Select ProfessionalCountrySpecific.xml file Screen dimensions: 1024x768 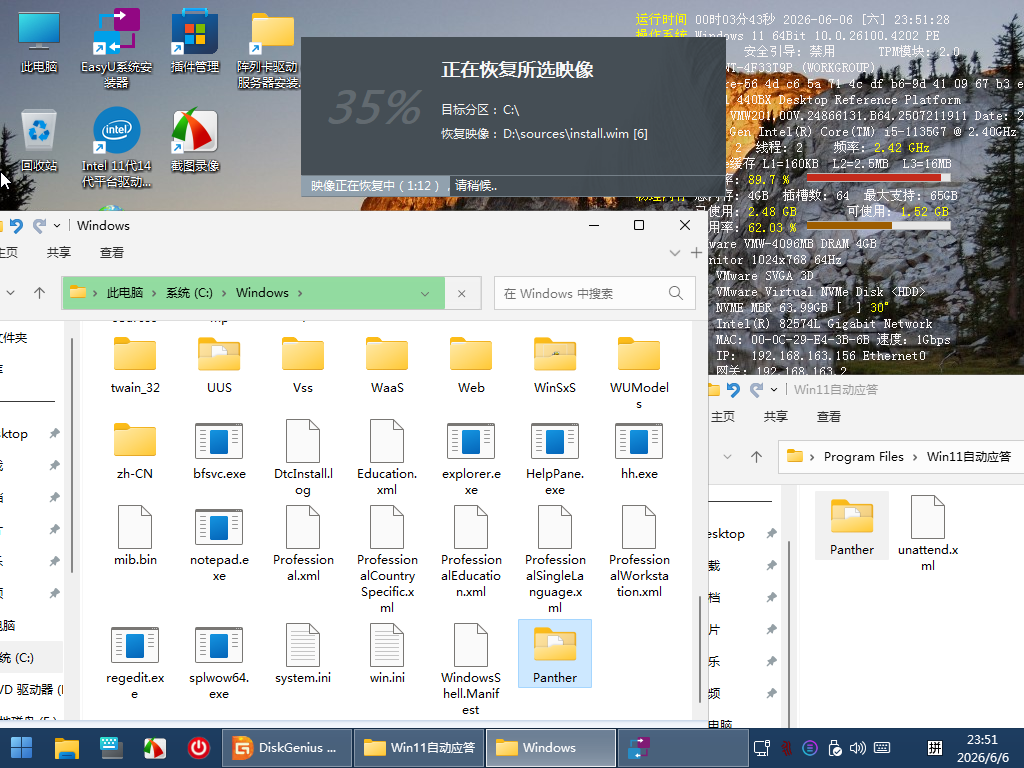[387, 560]
